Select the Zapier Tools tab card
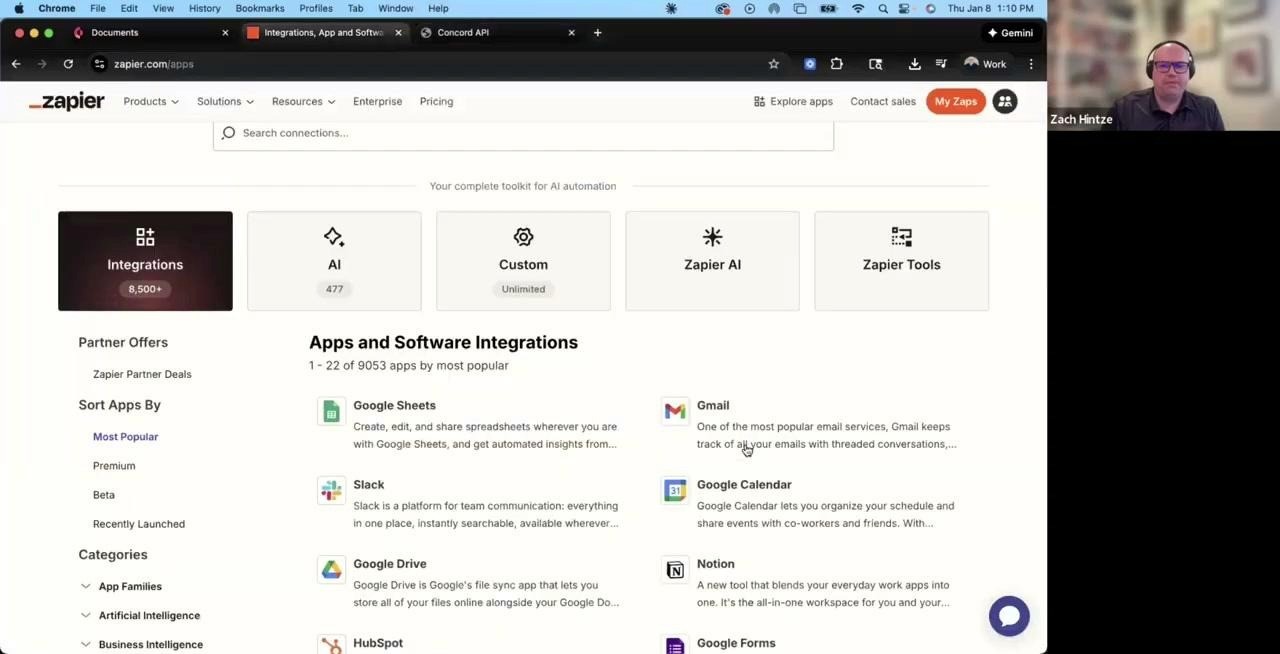Viewport: 1280px width, 654px height. click(901, 261)
